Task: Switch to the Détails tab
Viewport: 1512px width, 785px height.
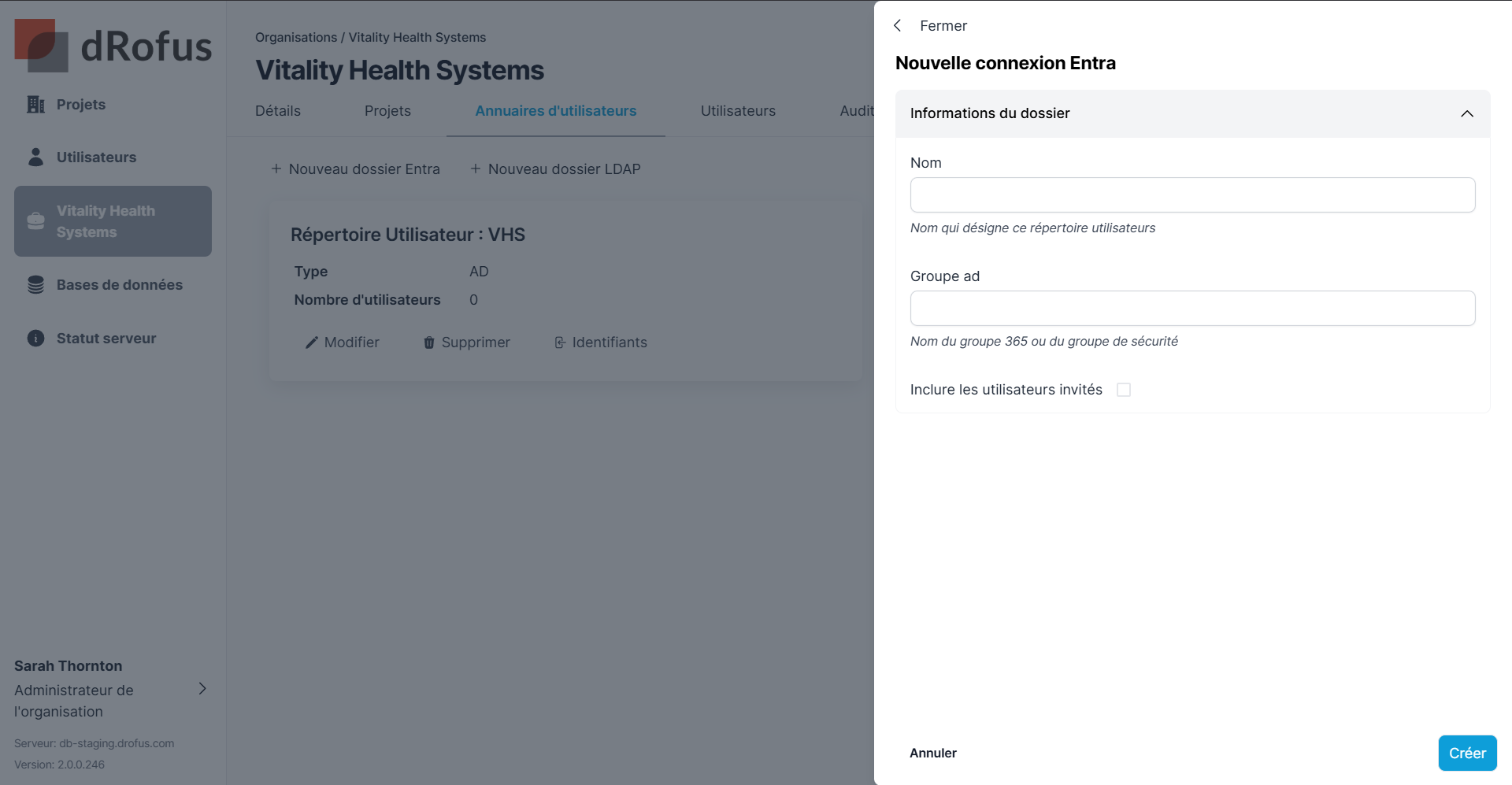Action: (x=278, y=111)
